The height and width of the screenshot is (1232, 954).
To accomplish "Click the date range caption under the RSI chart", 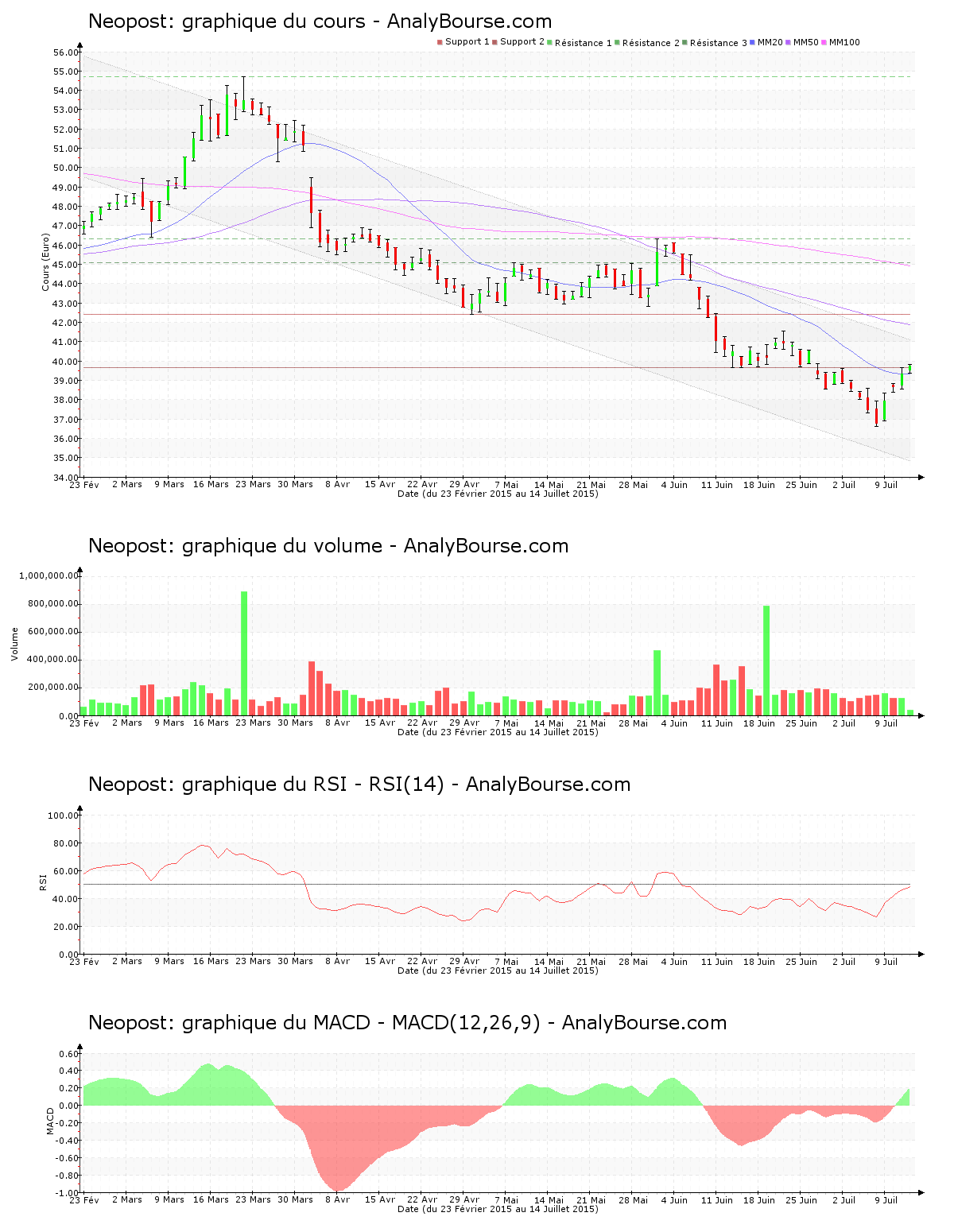I will 498,970.
